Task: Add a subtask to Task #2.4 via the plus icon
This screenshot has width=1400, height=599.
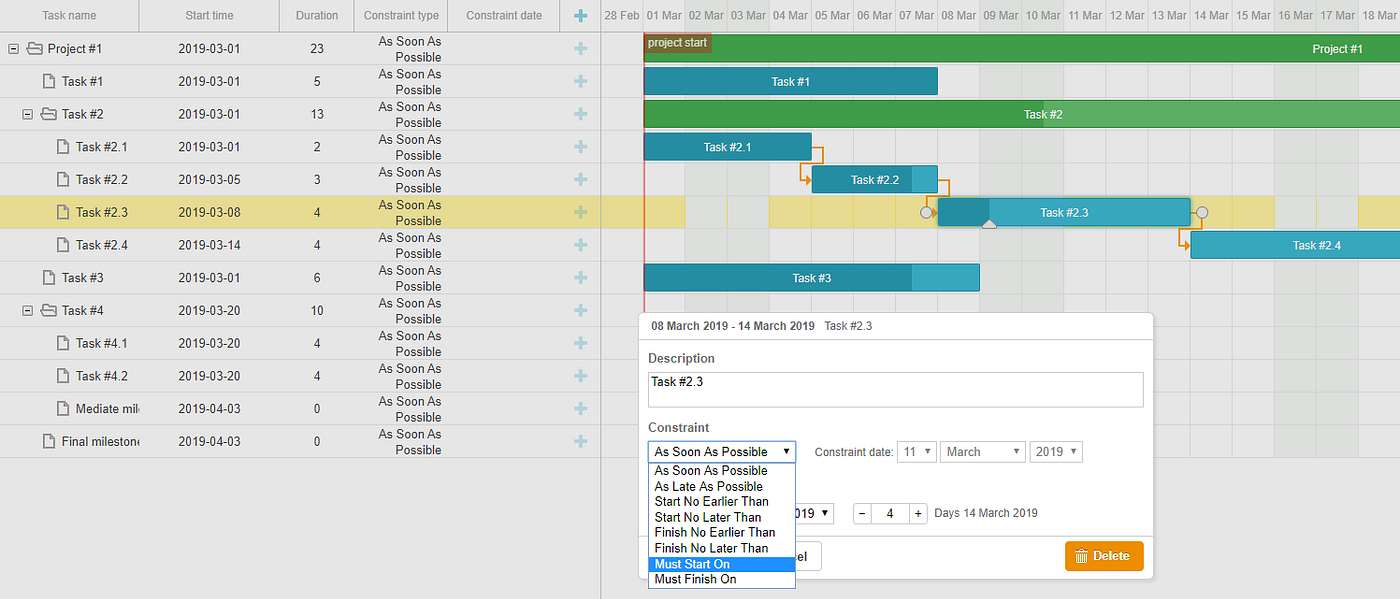Action: tap(580, 245)
